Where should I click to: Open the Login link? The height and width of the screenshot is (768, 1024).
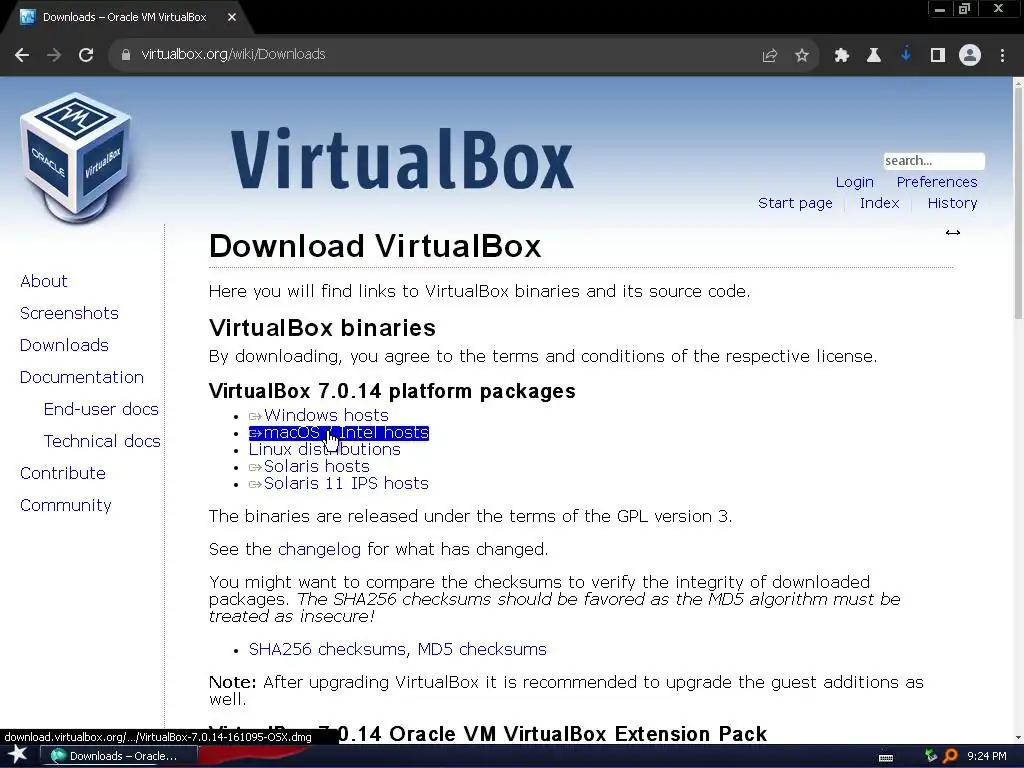(854, 182)
